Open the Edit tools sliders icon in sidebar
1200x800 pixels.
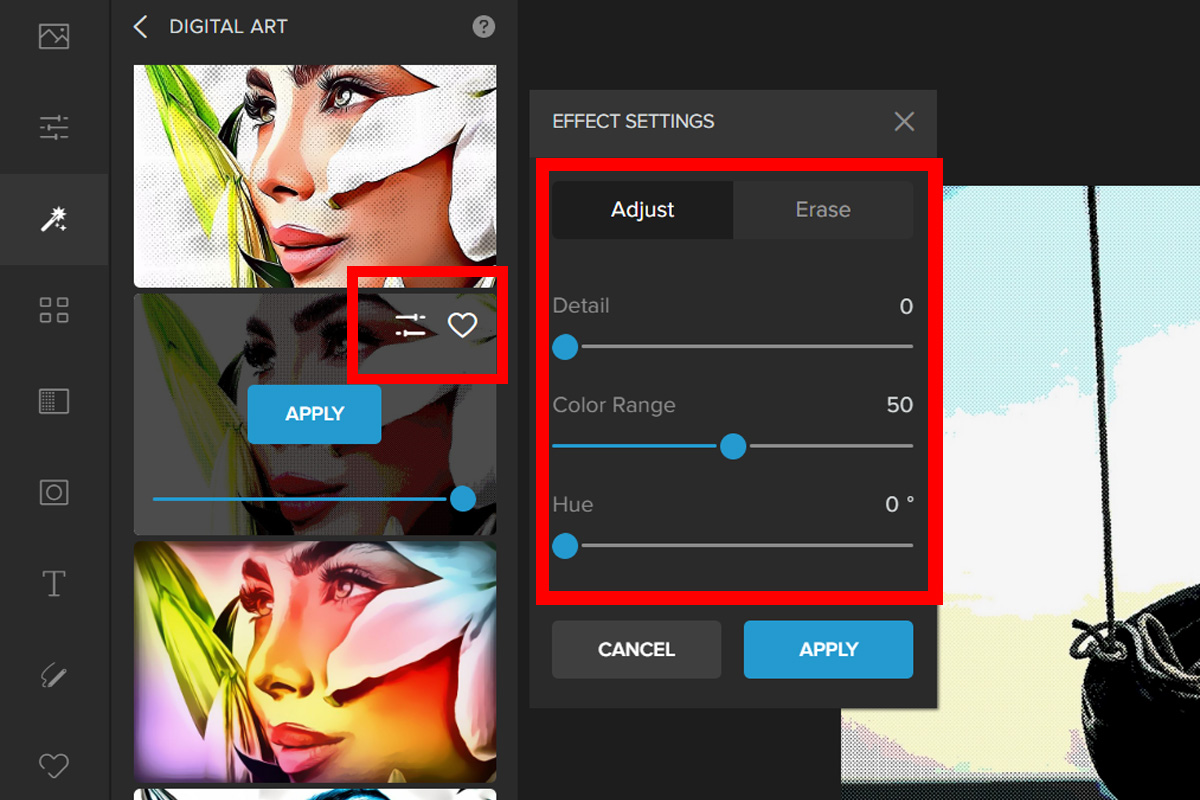[x=53, y=127]
